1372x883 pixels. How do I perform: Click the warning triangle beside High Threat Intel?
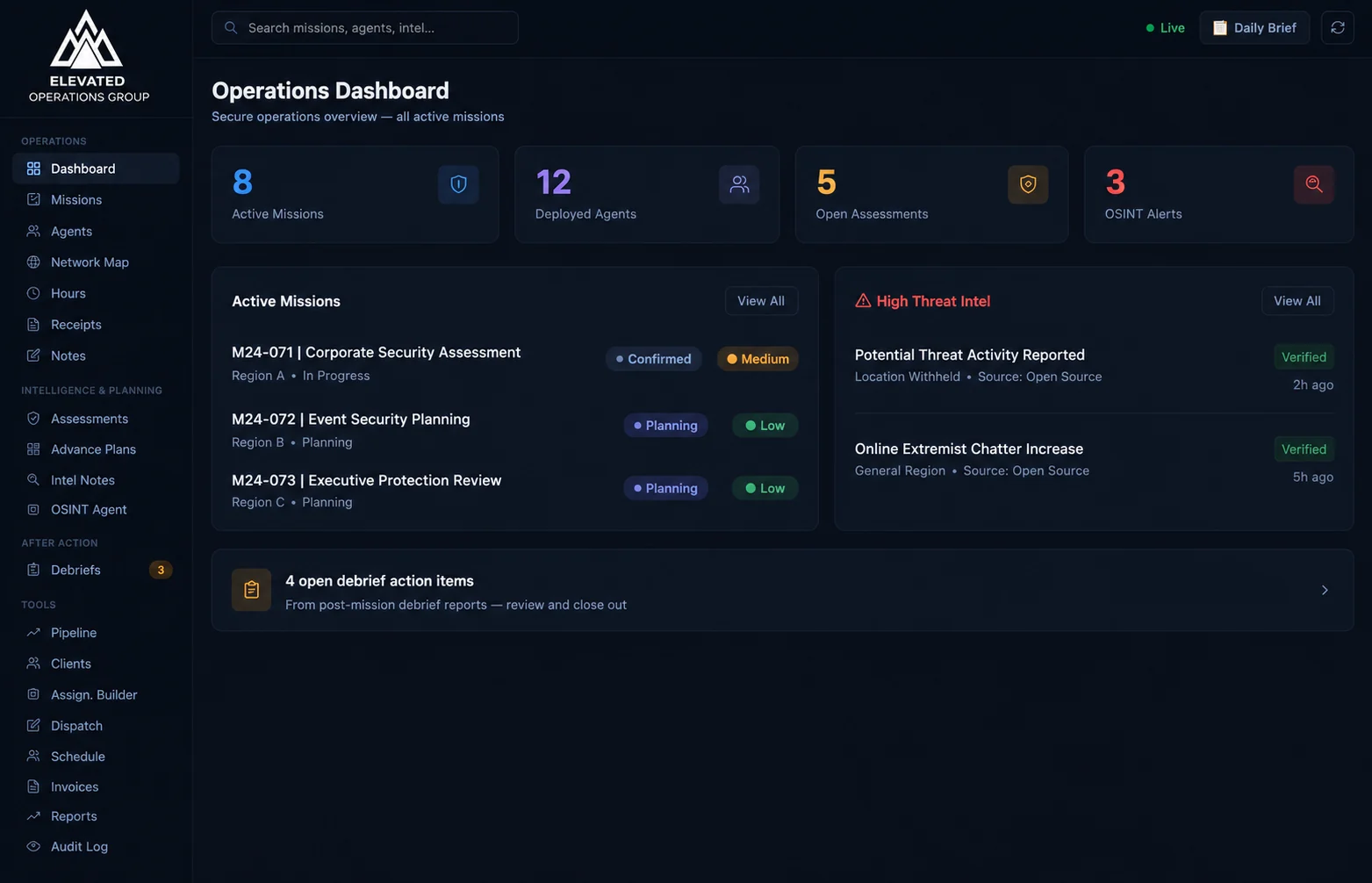tap(863, 301)
